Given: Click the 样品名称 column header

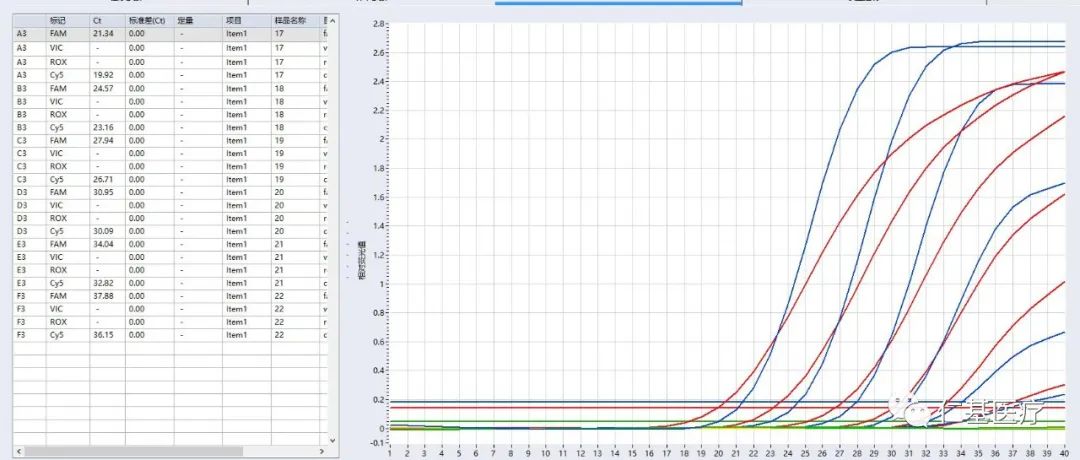Looking at the screenshot, I should click(290, 20).
